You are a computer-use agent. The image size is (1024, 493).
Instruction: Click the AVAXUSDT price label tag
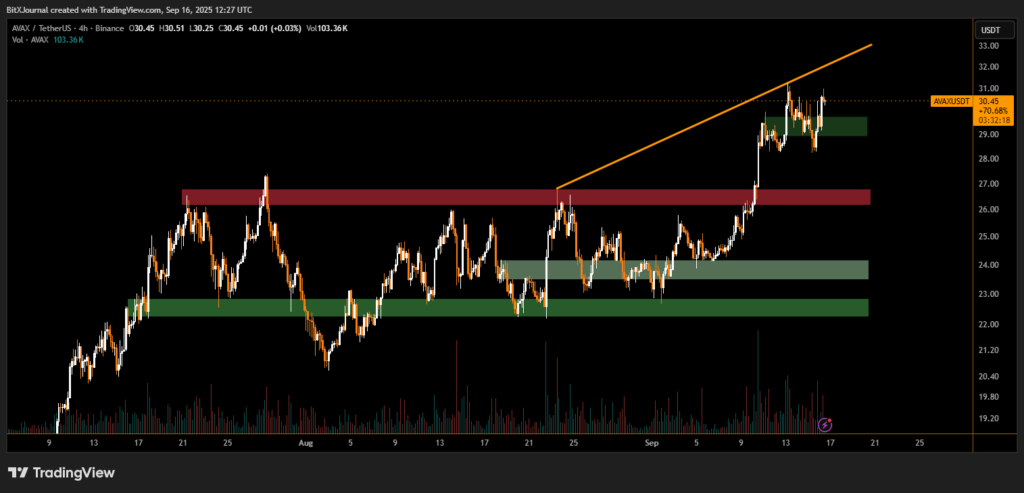point(950,101)
